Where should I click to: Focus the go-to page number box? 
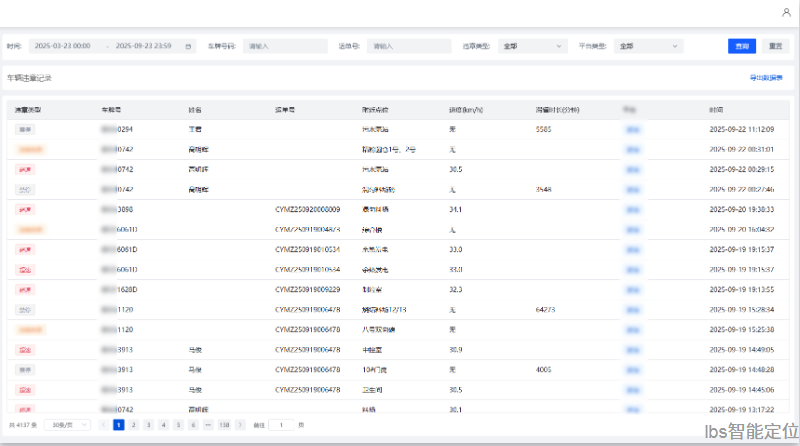tap(281, 425)
